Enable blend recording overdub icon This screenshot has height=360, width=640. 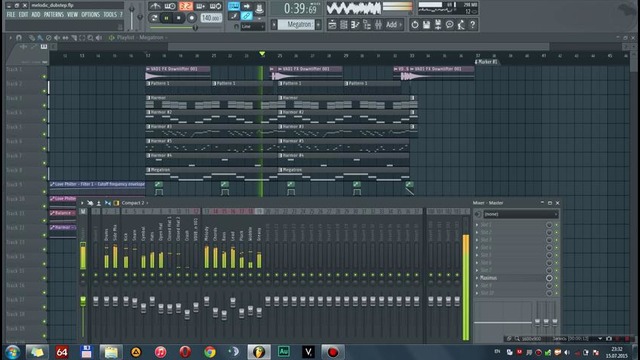(200, 6)
